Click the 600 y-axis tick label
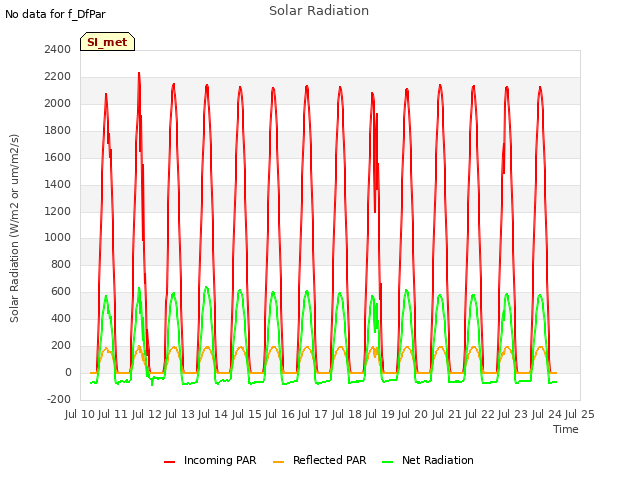Viewport: 640px width, 480px height. 61,291
